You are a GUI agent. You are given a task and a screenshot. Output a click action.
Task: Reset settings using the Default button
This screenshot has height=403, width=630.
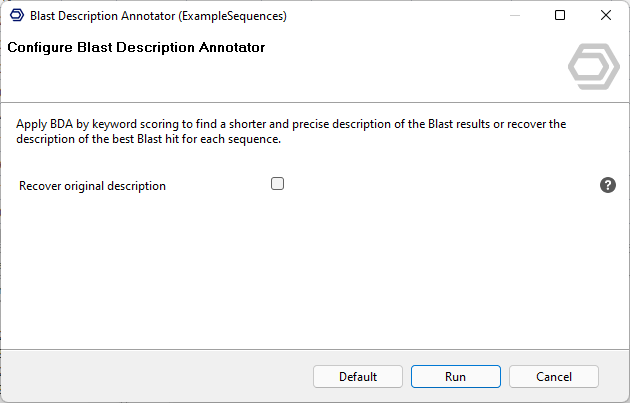[x=358, y=377]
